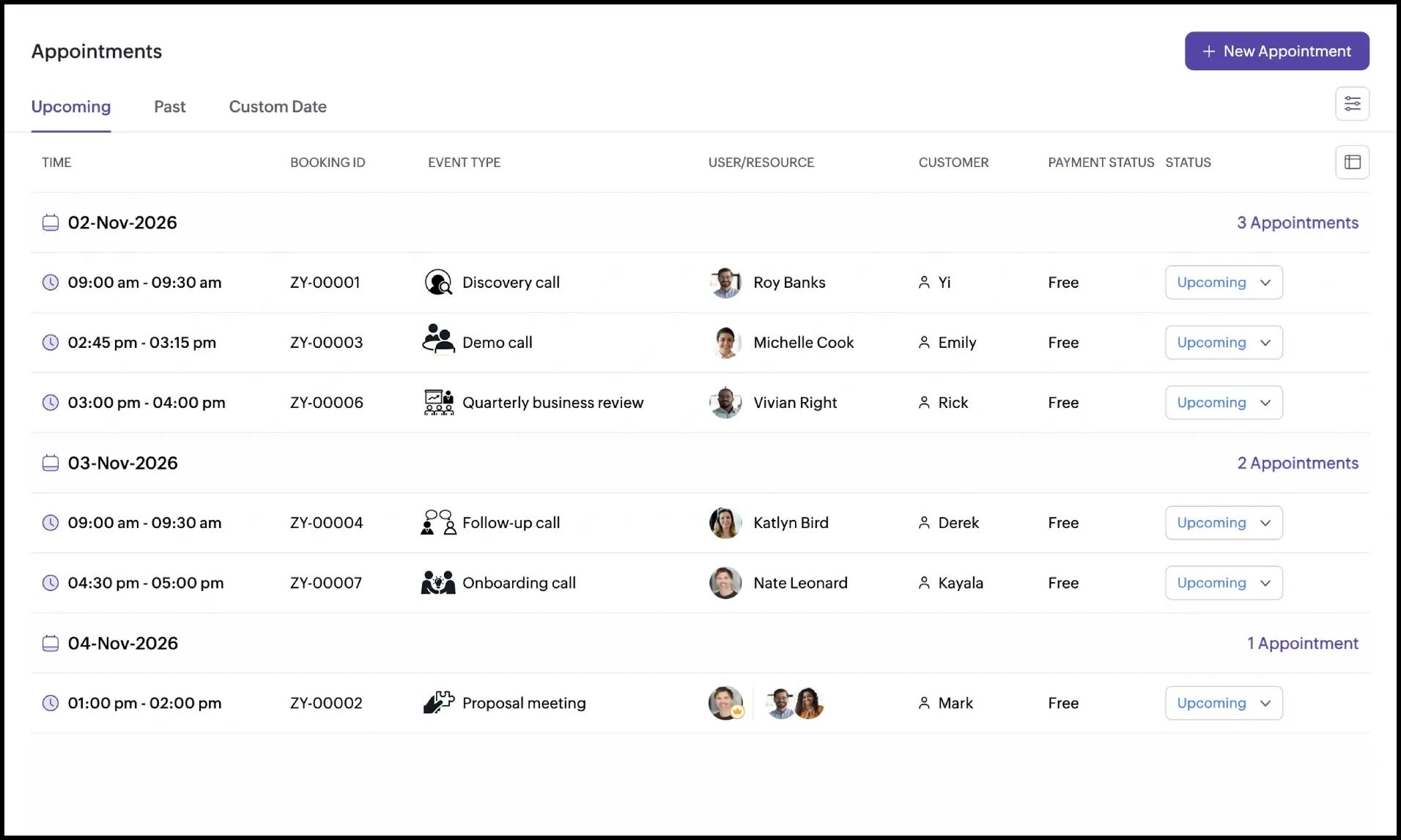1401x840 pixels.
Task: Select the Discovery call event type icon
Action: [x=437, y=282]
